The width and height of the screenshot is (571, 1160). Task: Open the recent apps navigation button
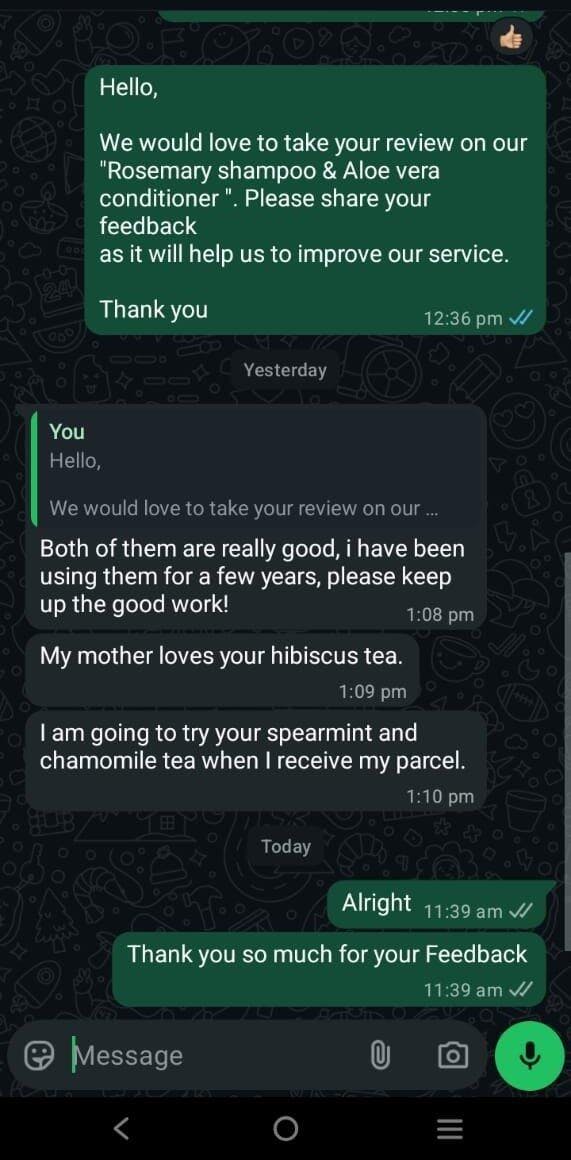[449, 1128]
